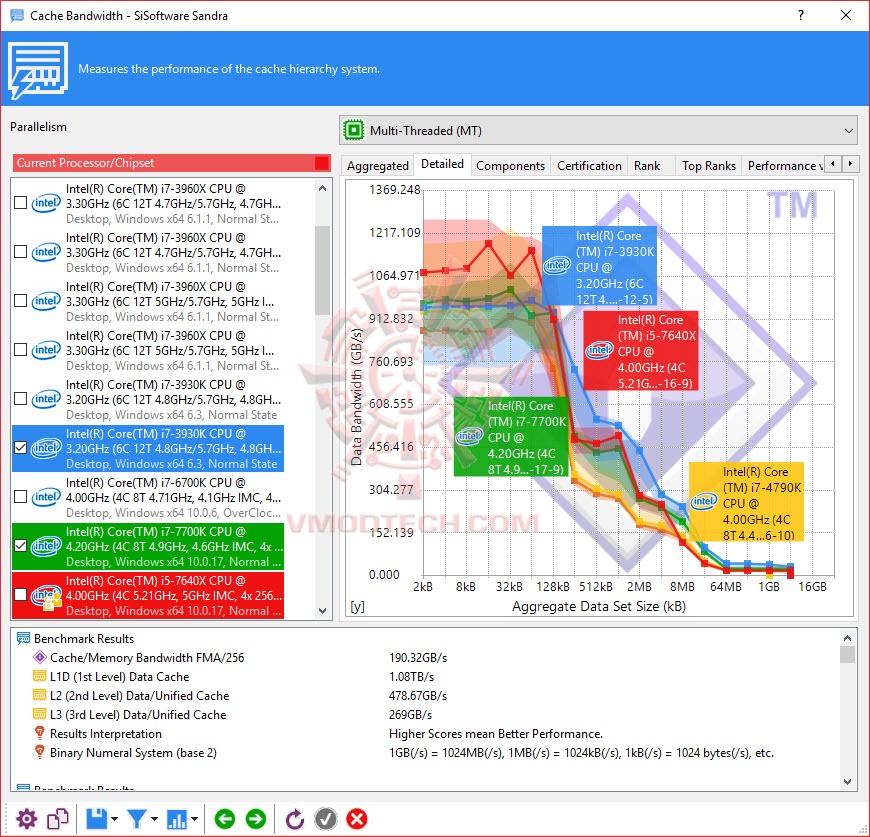Click the Results Interpretation tip icon
Viewport: 870px width, 837px height.
(x=39, y=733)
